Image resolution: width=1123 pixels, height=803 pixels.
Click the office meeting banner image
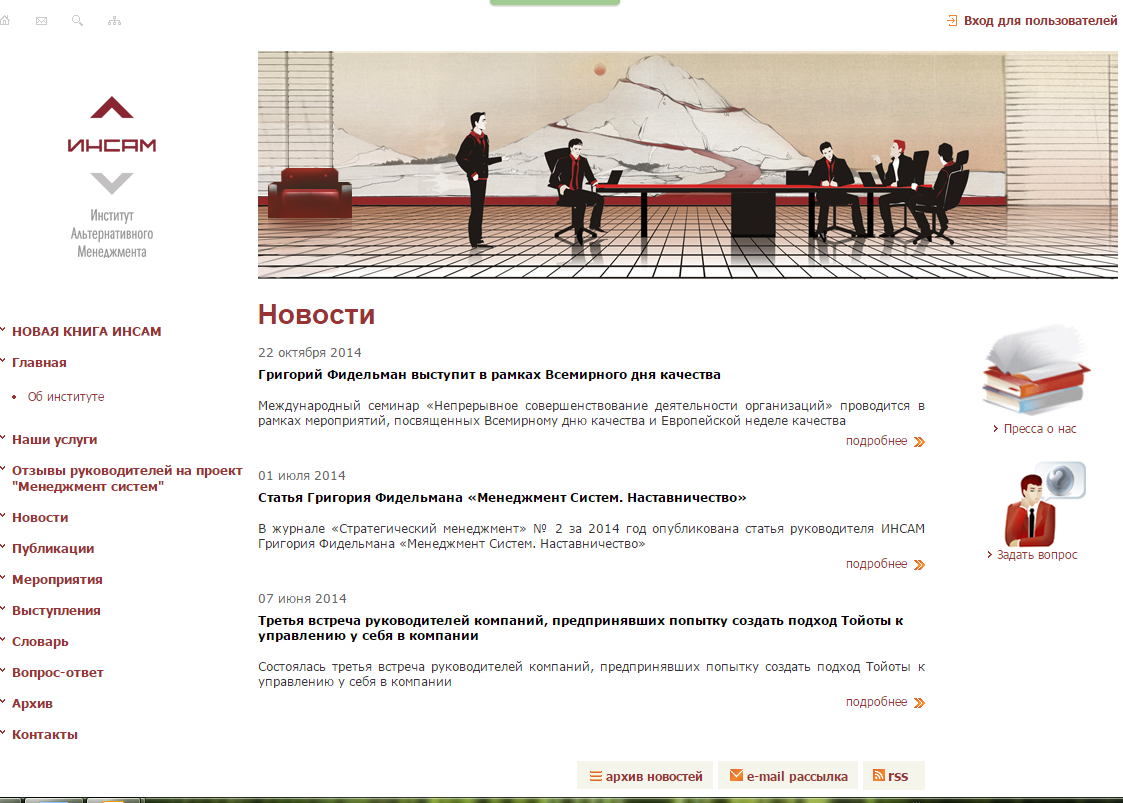click(x=688, y=165)
